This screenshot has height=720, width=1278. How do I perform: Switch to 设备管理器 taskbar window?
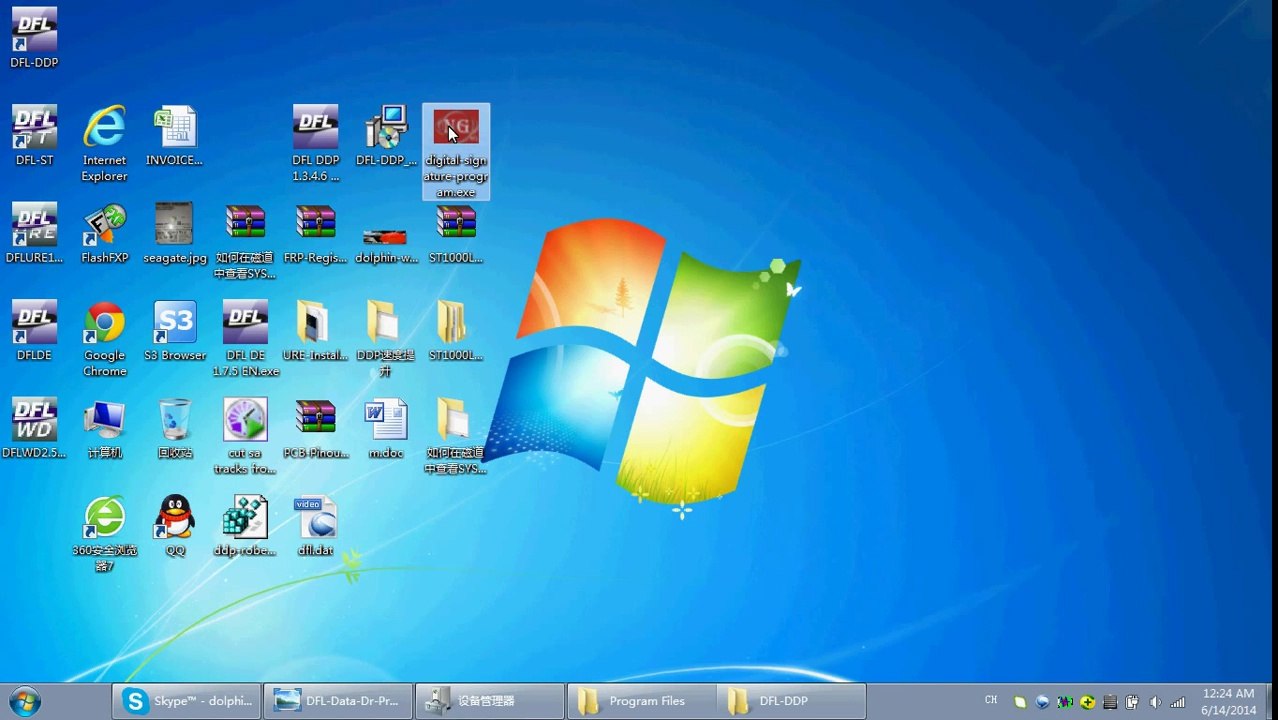(x=489, y=701)
